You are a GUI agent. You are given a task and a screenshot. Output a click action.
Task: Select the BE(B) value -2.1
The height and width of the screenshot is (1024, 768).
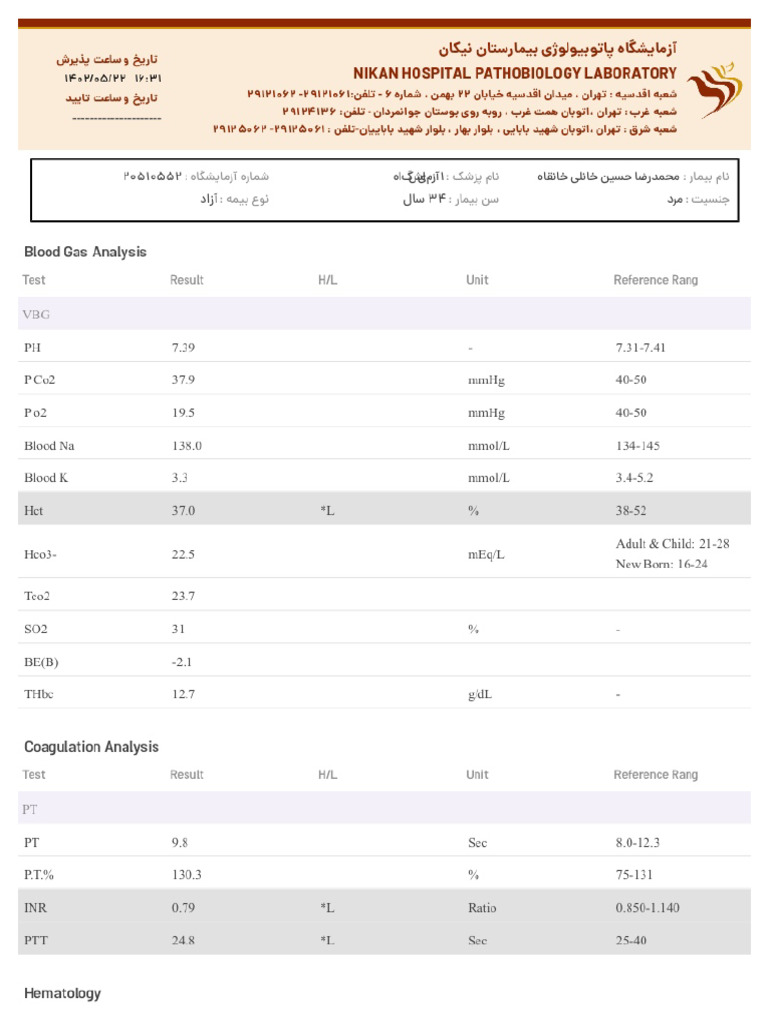point(182,662)
